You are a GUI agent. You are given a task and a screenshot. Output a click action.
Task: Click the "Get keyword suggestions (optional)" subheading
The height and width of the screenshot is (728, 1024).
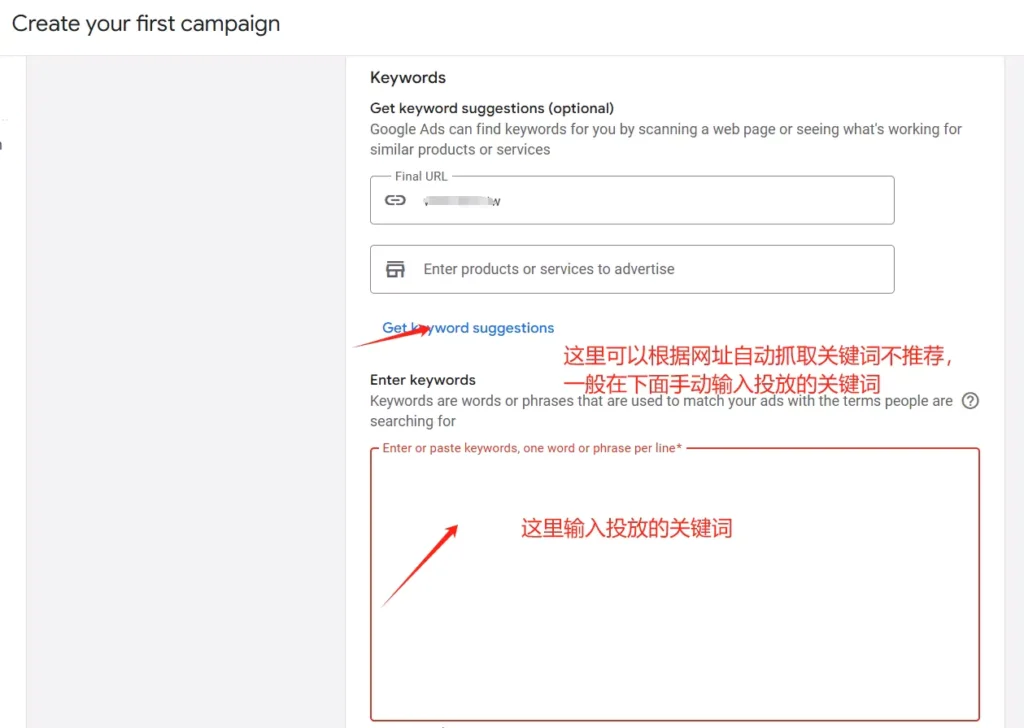pyautogui.click(x=492, y=107)
